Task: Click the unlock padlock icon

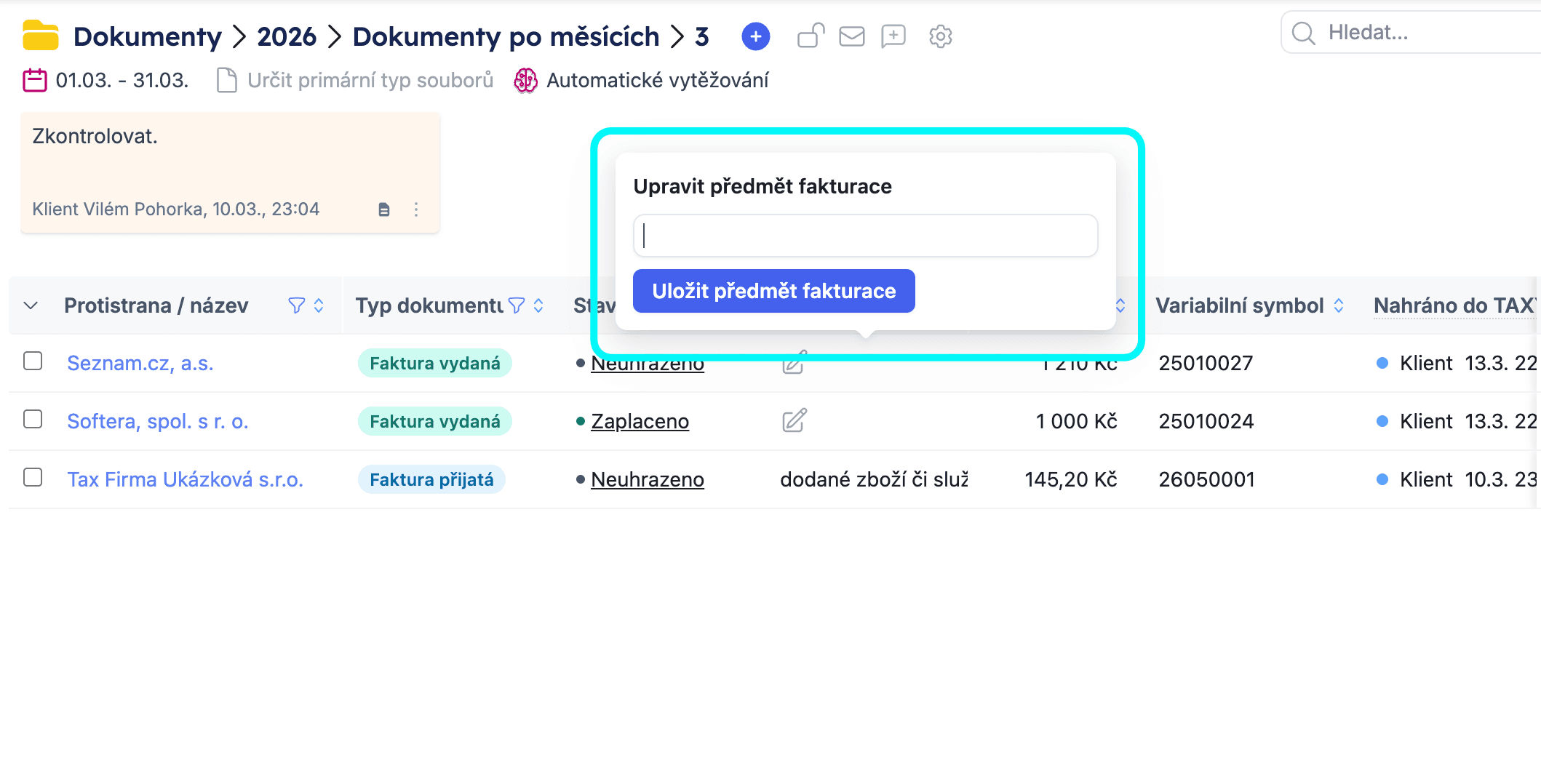Action: click(809, 36)
